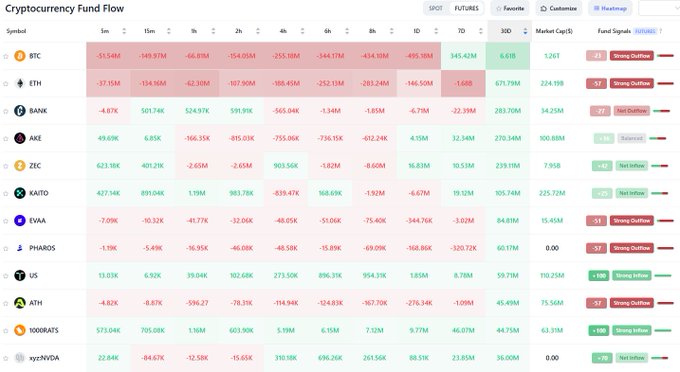Click the ETH 7D heatmap cell -1.68B

pos(463,83)
